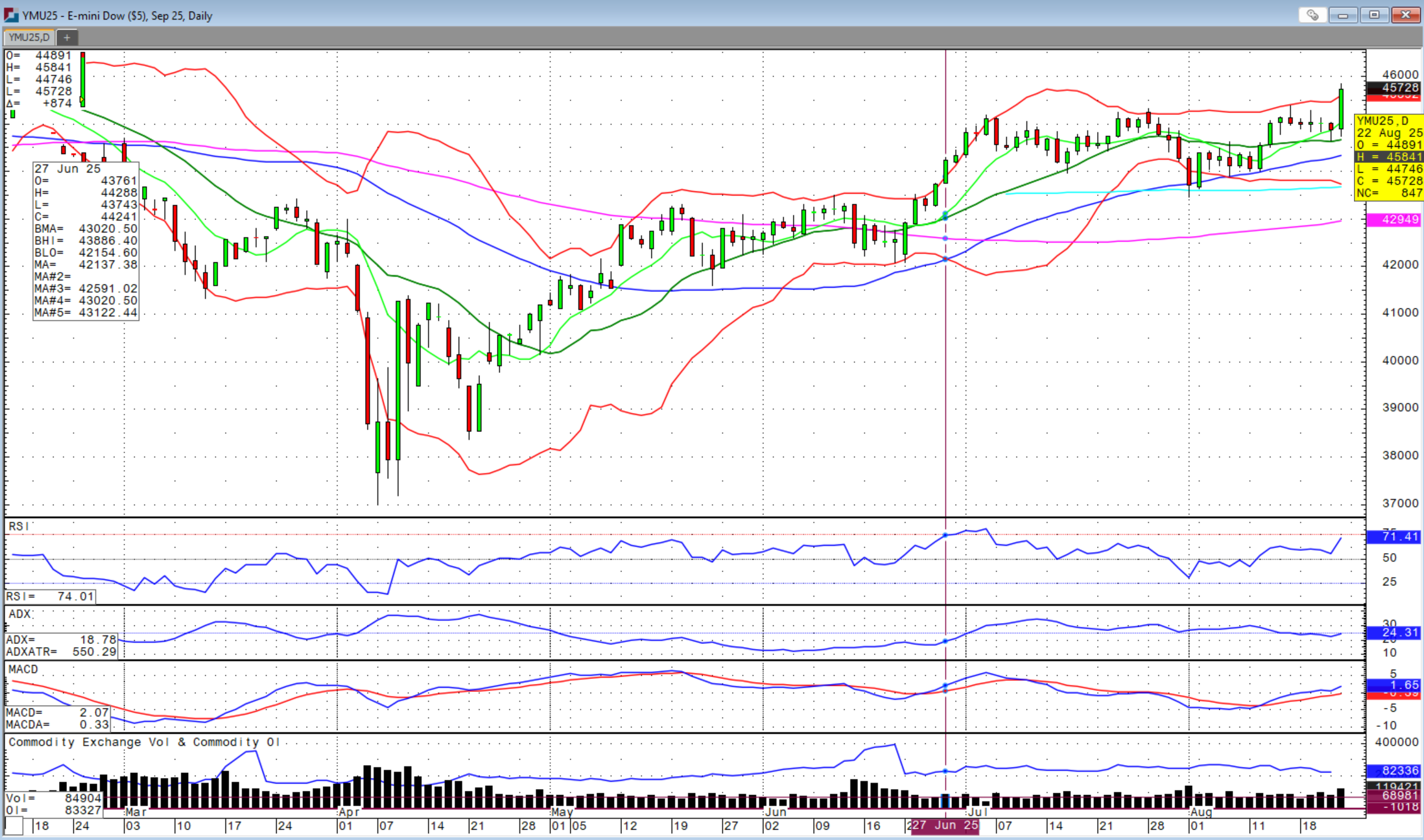Click the blue 82336 open interest tag
Image resolution: width=1424 pixels, height=840 pixels.
[x=1393, y=771]
